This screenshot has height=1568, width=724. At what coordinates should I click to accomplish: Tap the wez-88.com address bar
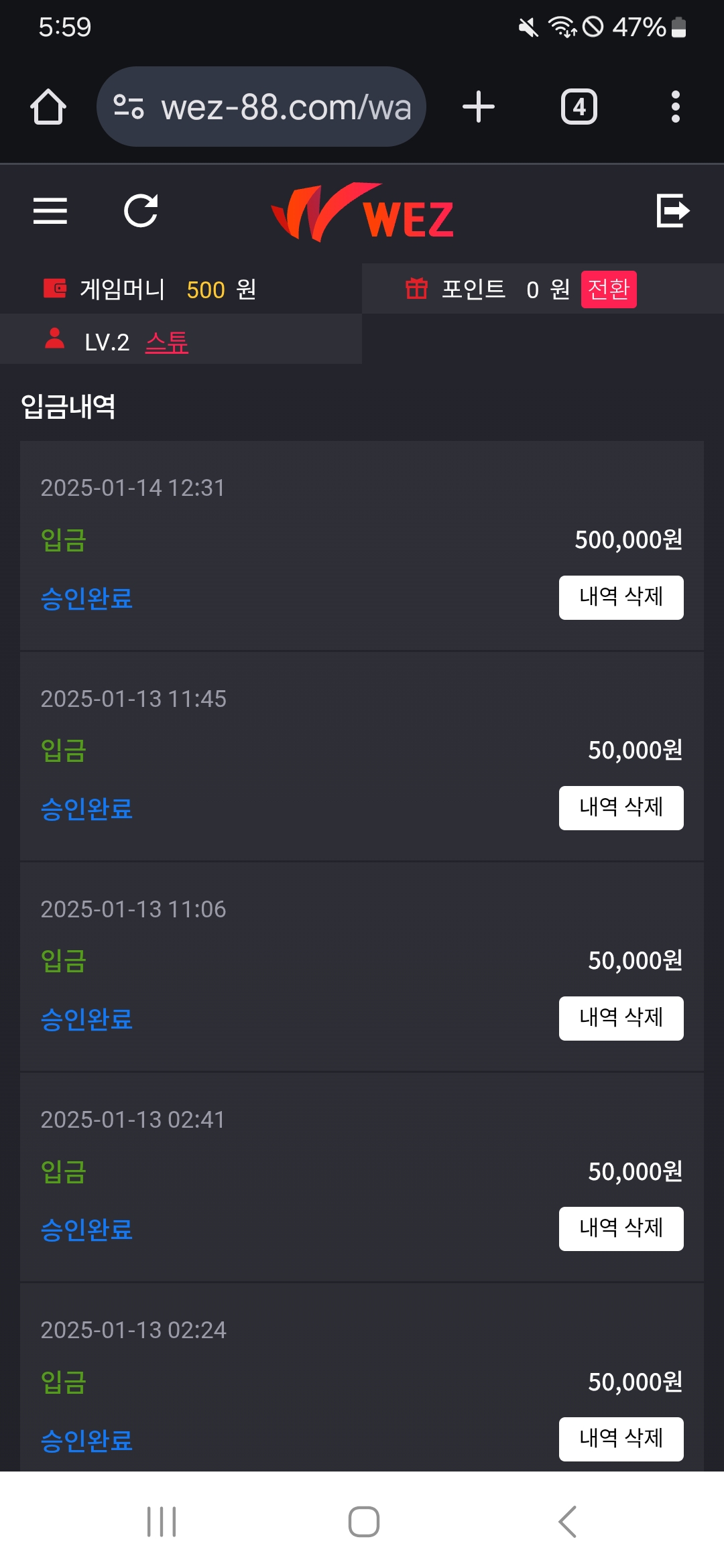pos(286,107)
